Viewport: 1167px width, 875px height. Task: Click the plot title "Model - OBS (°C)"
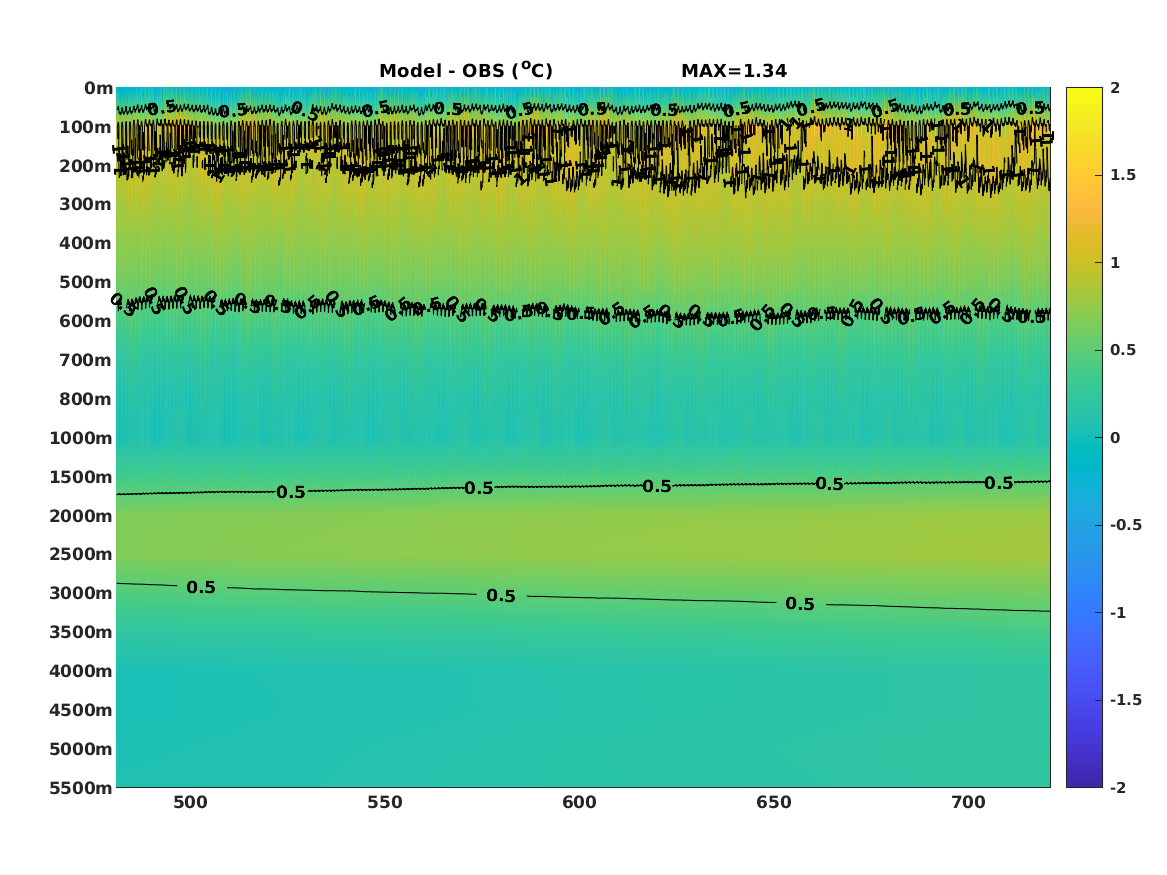click(x=466, y=70)
